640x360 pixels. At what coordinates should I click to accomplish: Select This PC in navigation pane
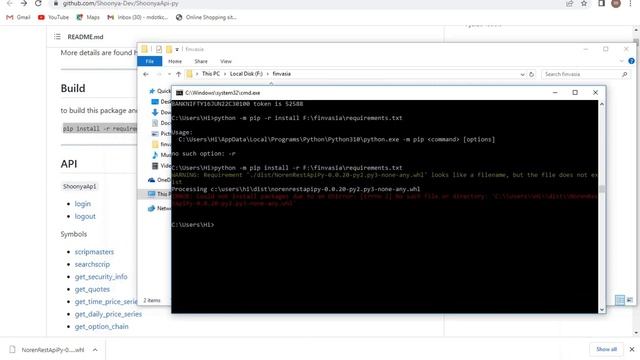(x=159, y=193)
